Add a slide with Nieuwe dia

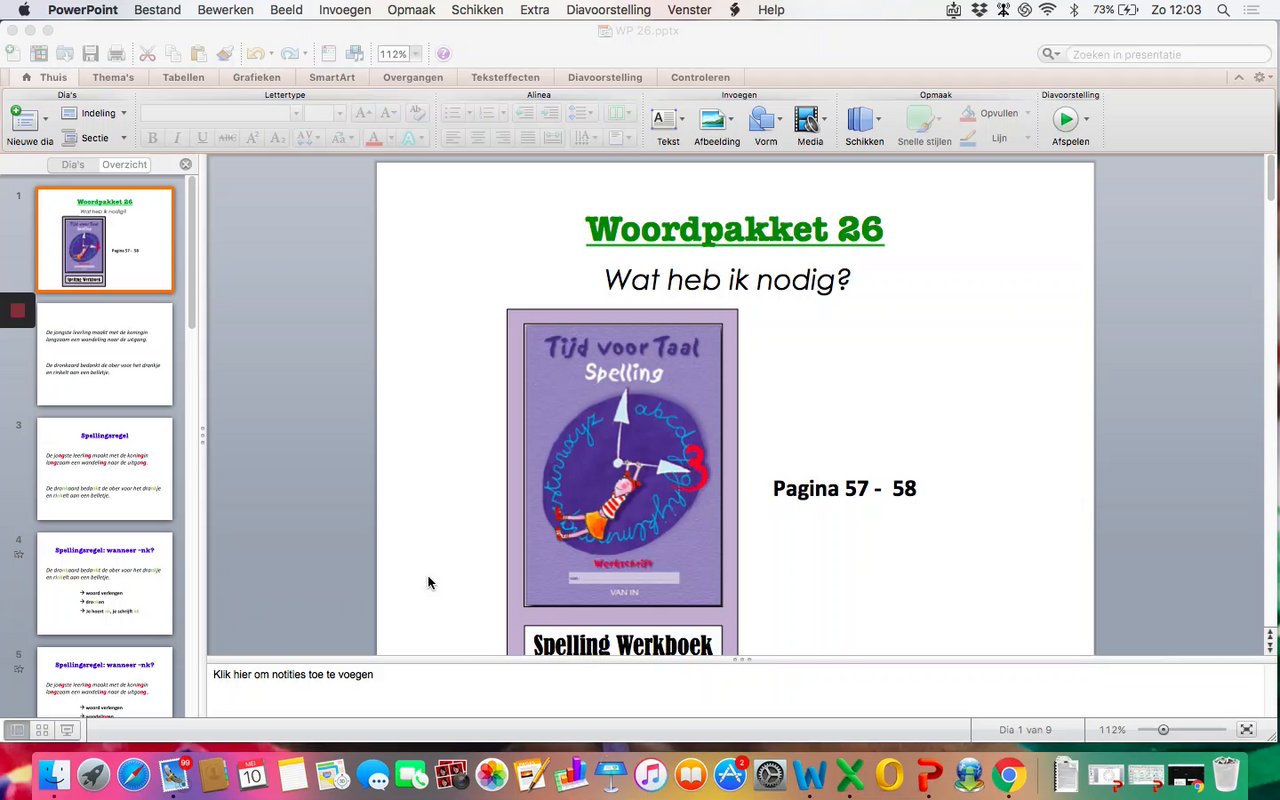tap(29, 126)
